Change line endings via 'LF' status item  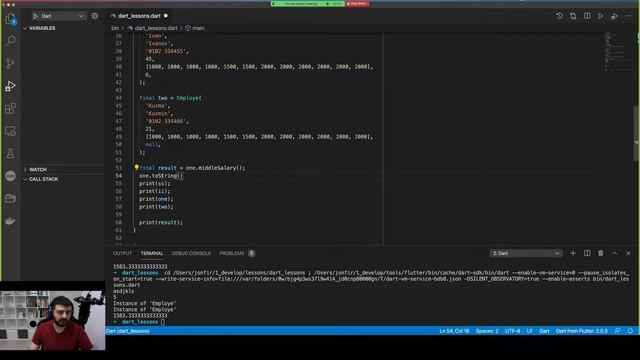click(x=529, y=331)
